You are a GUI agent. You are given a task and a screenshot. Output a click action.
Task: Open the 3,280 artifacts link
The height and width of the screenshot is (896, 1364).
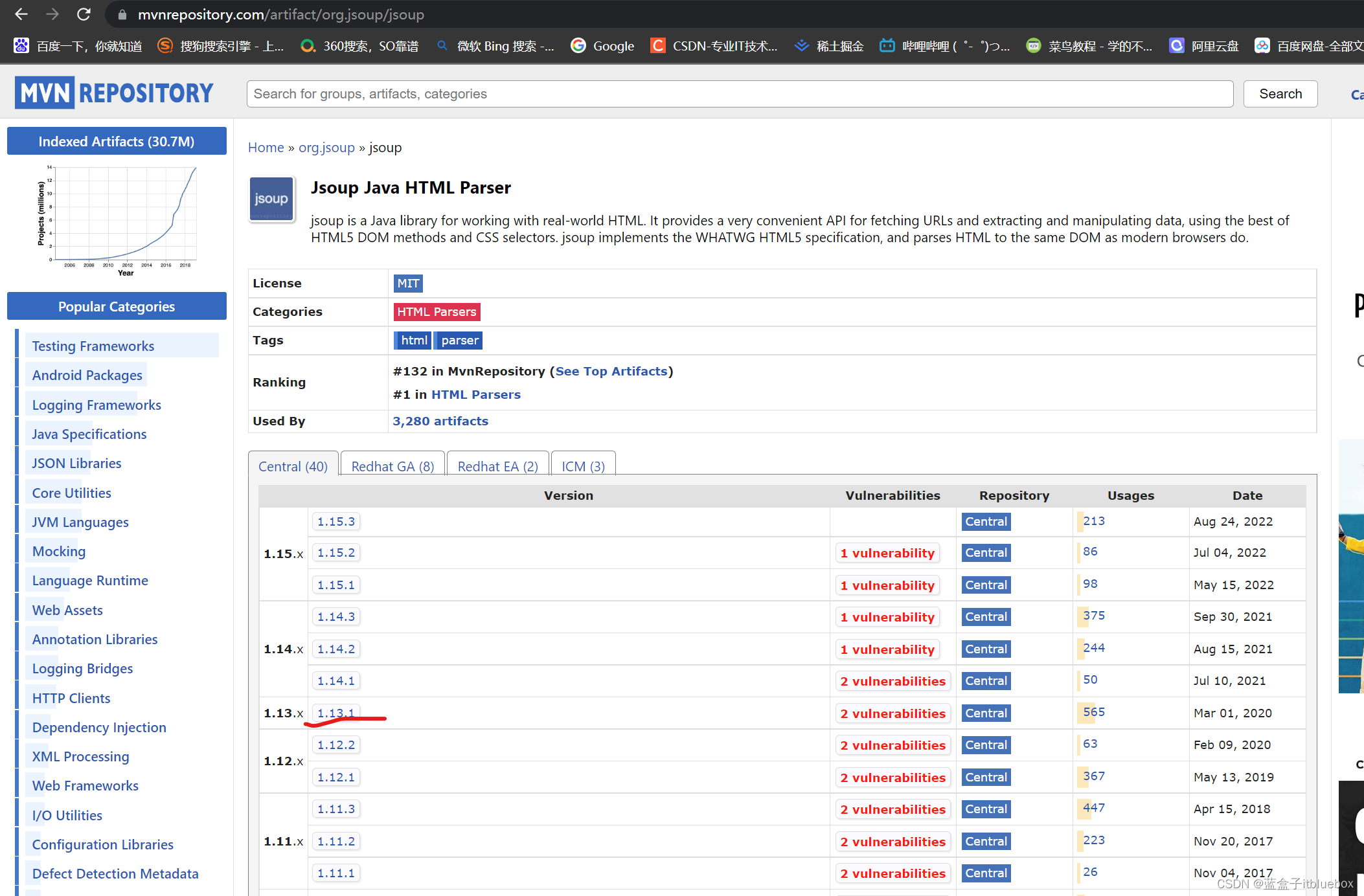440,421
